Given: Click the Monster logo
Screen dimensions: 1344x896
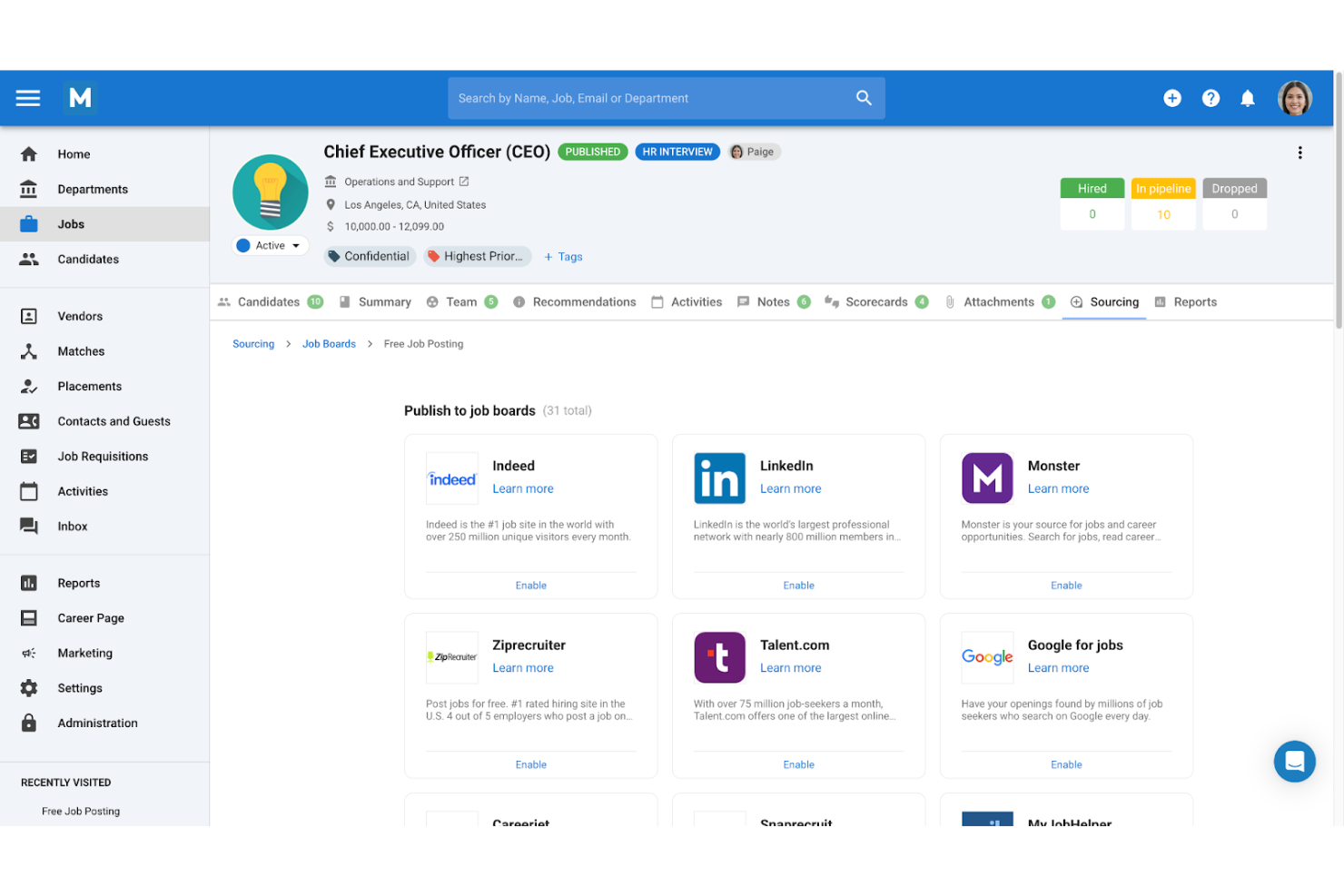Looking at the screenshot, I should pos(987,478).
